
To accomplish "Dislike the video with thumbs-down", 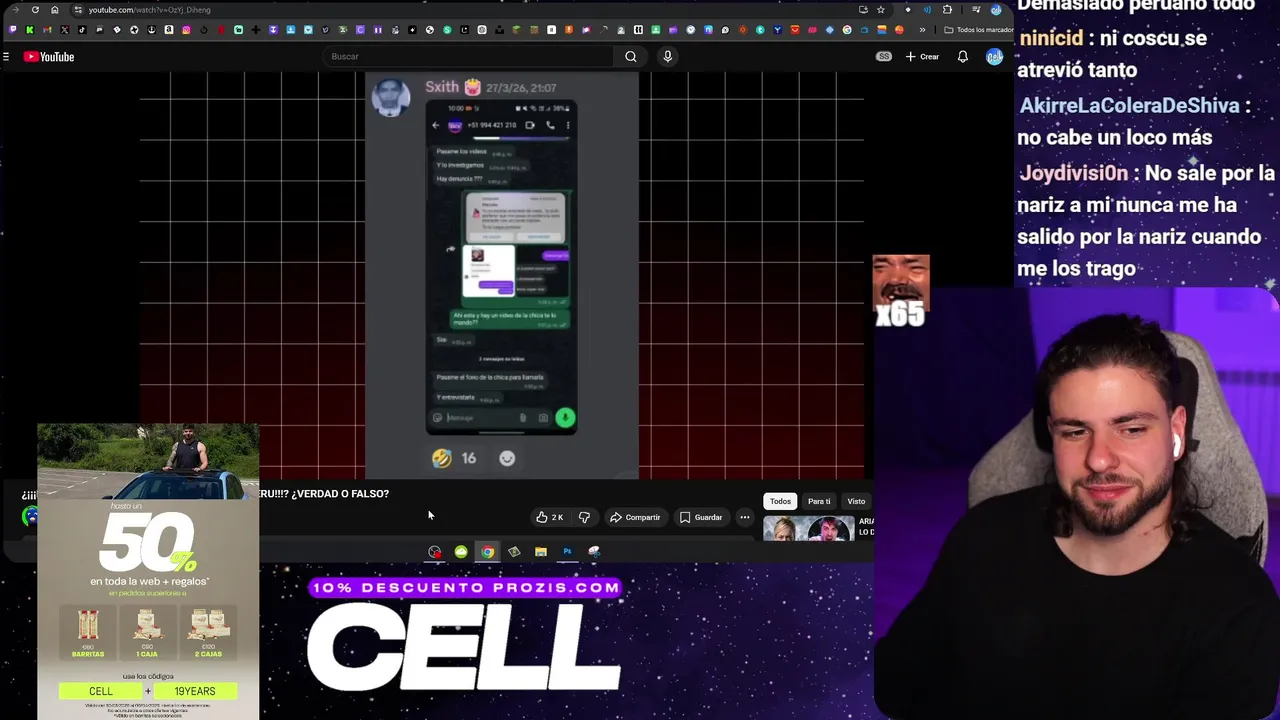I will [x=584, y=517].
